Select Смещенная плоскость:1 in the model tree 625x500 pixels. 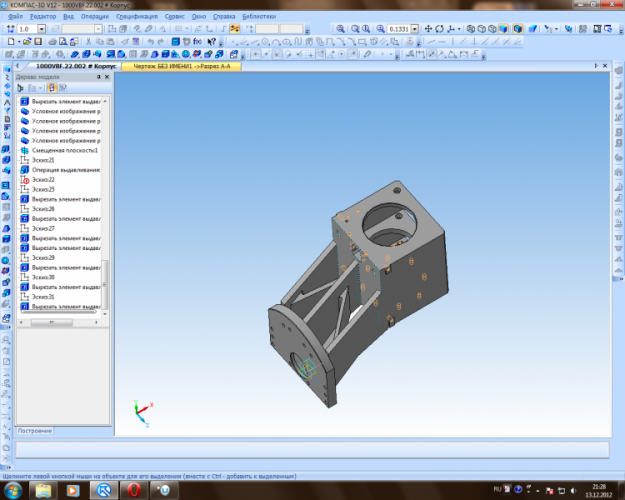(64, 150)
